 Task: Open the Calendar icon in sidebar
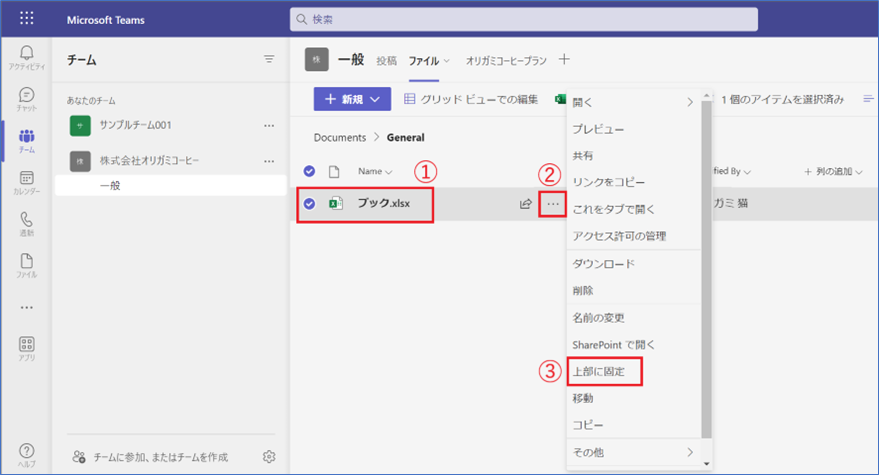pos(27,181)
